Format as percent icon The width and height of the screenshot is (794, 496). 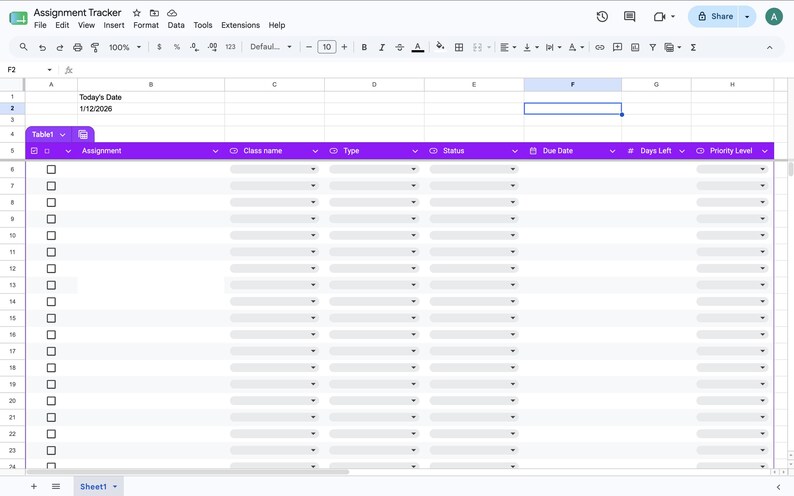(x=177, y=47)
